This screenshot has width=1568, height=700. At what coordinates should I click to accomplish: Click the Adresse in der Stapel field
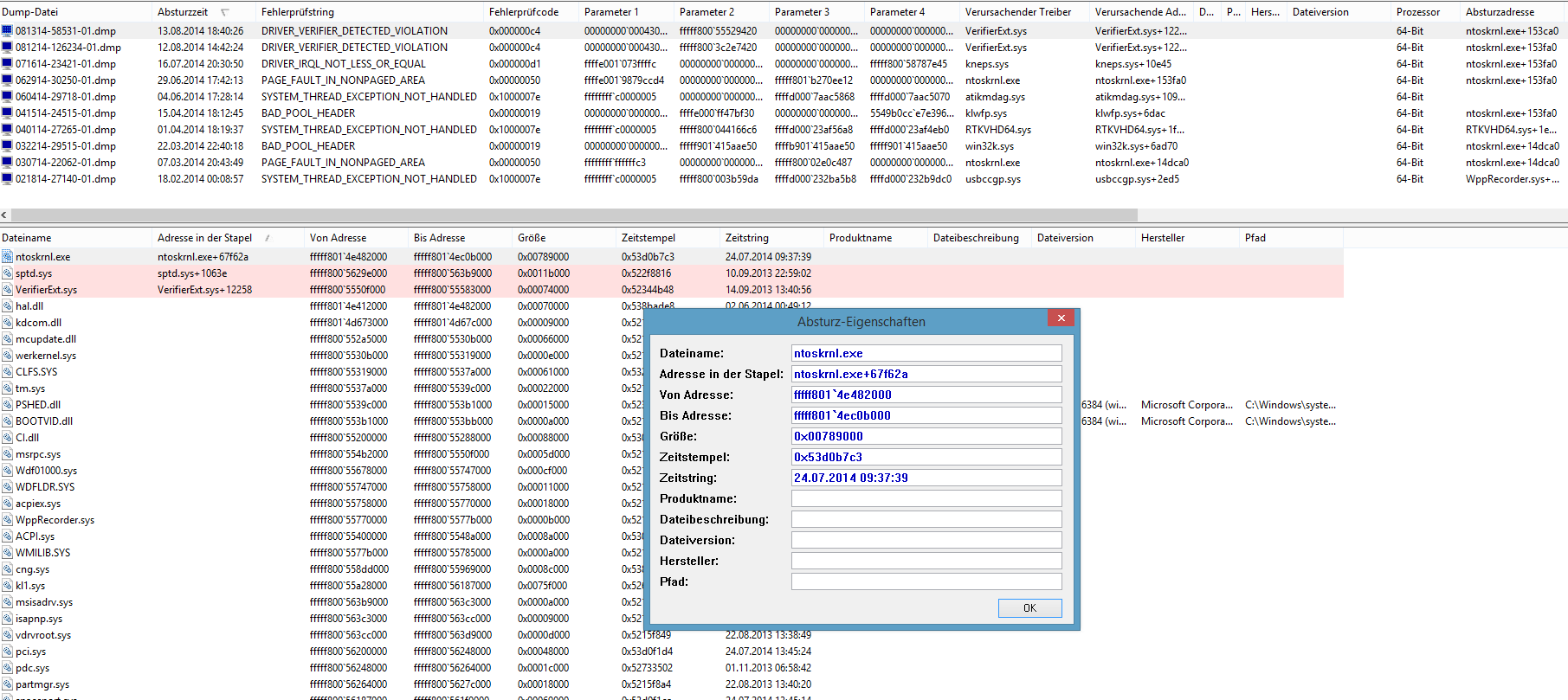click(x=926, y=374)
